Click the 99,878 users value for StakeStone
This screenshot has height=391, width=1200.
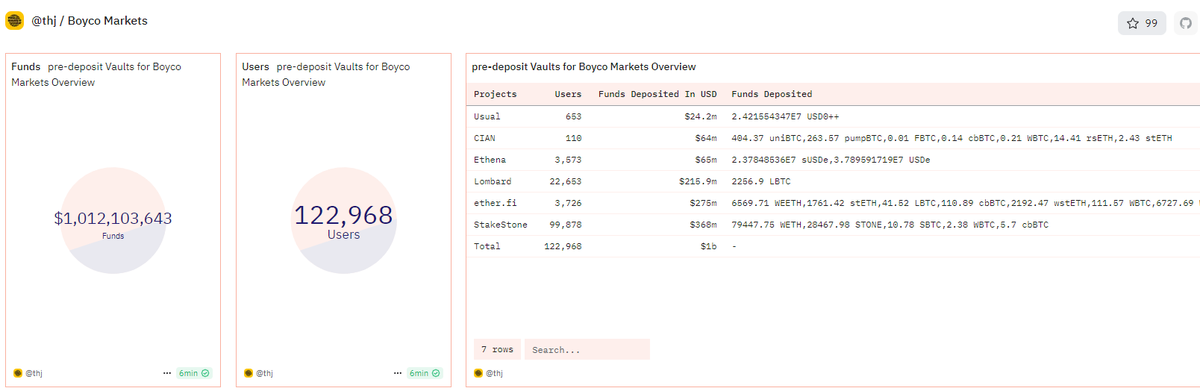pyautogui.click(x=565, y=225)
